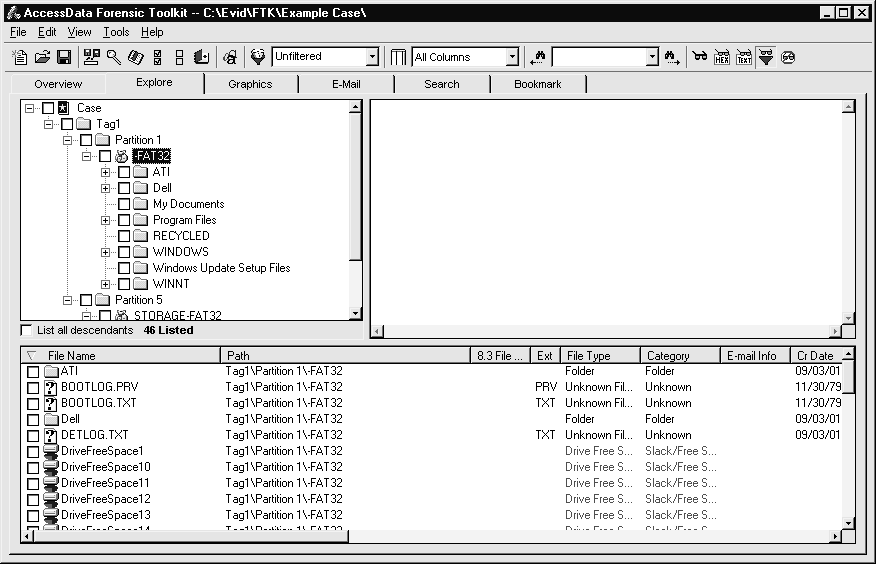Screen dimensions: 876x564
Task: Click the spider icon beside FAT32 node
Action: click(x=121, y=156)
